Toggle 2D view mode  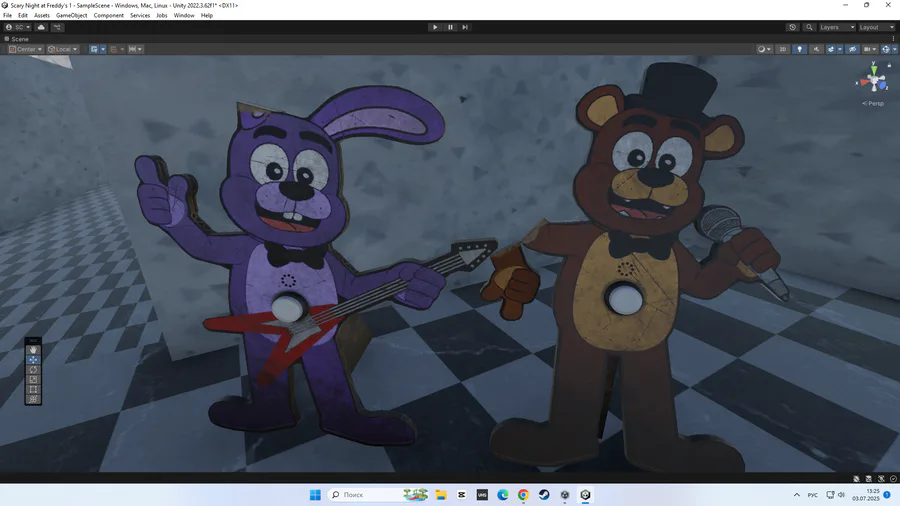[x=783, y=49]
